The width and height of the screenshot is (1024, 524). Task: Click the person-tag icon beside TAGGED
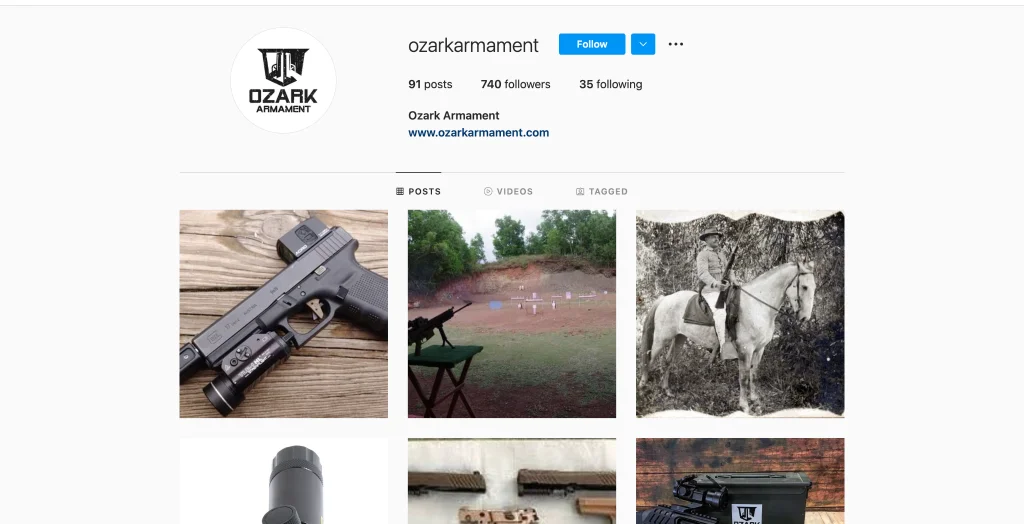tap(580, 191)
